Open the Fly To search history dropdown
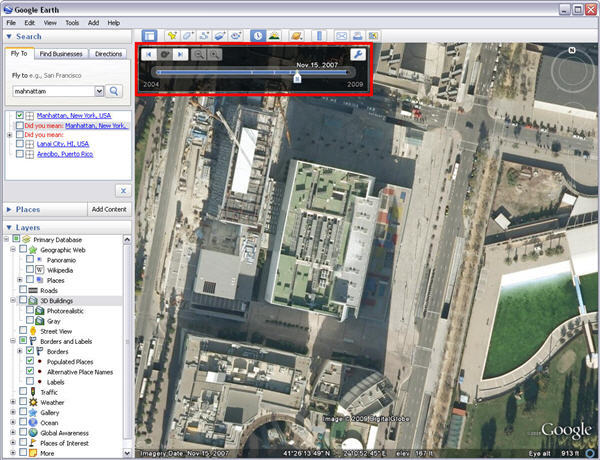Image resolution: width=600 pixels, height=460 pixels. [x=98, y=91]
